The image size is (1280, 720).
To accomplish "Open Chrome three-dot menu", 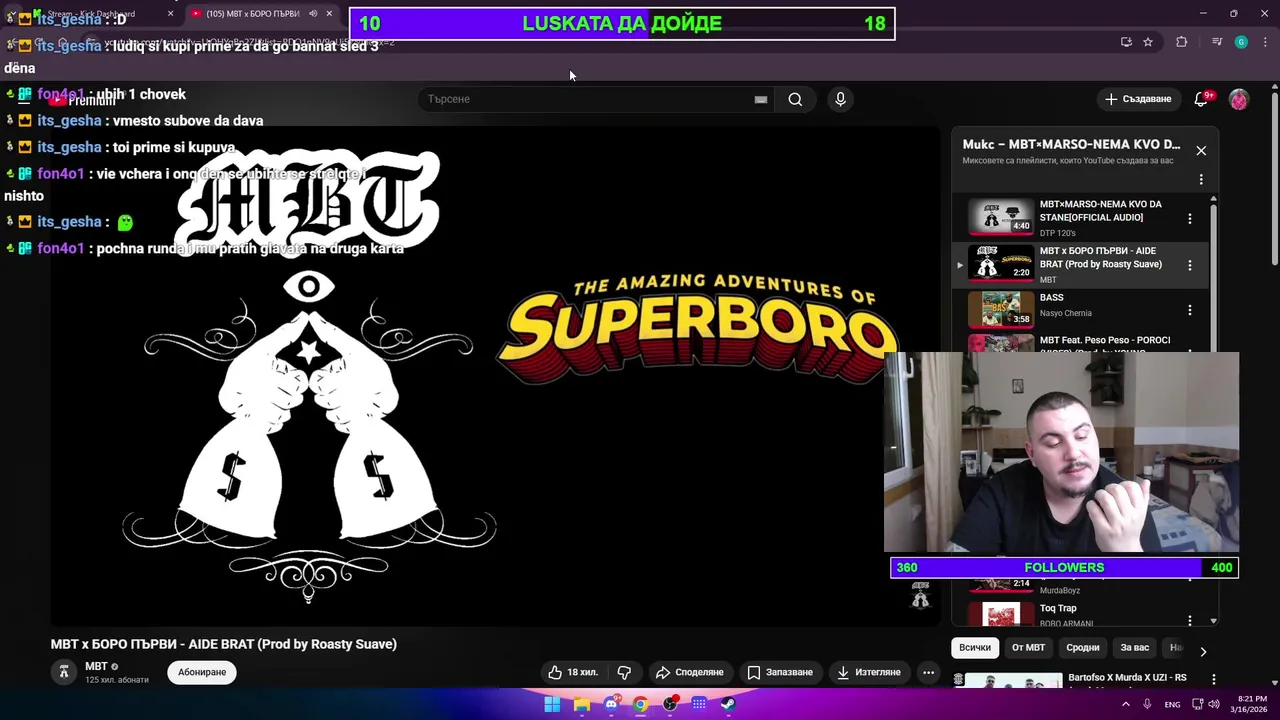I will 1266,42.
